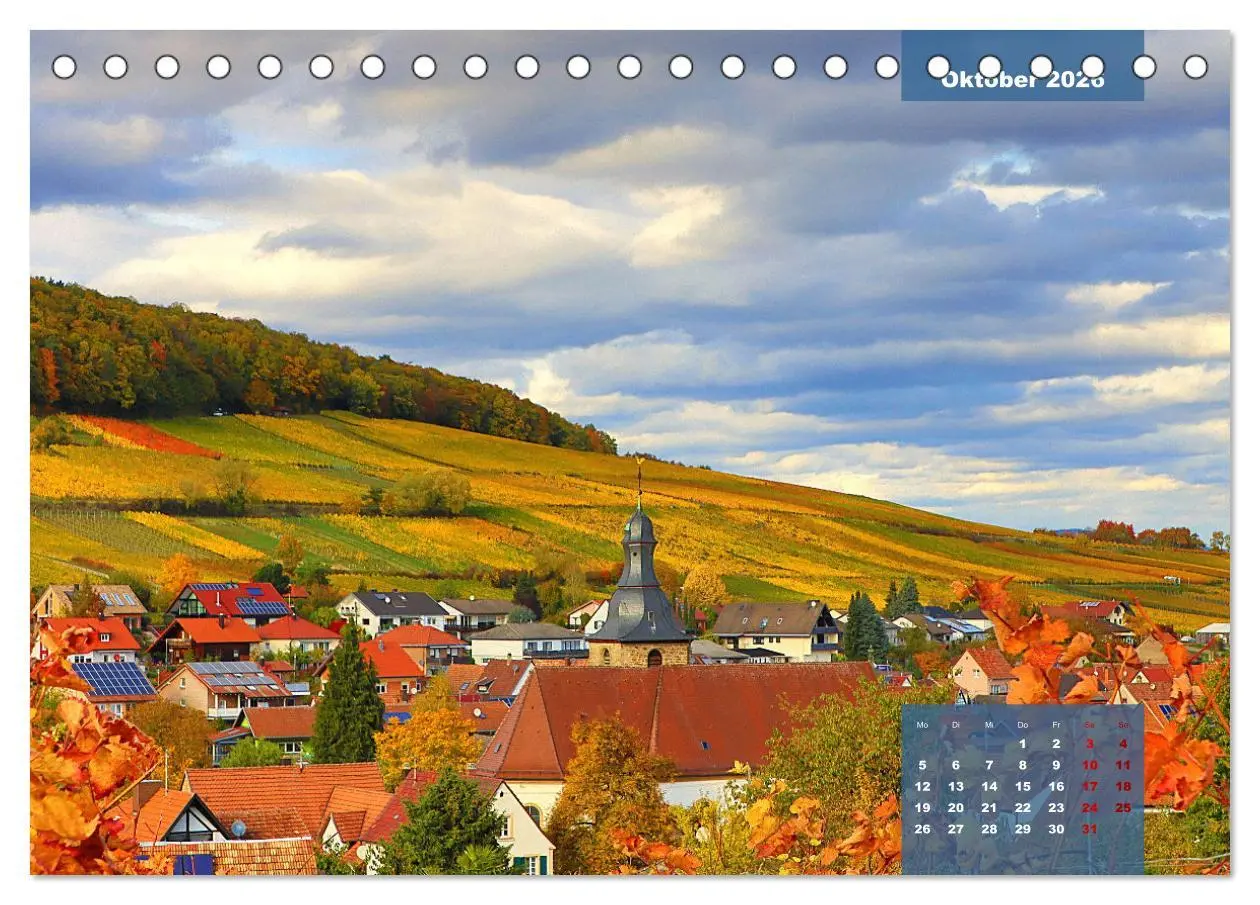Select the 'Di' weekday heading
This screenshot has width=1260, height=905.
click(956, 725)
